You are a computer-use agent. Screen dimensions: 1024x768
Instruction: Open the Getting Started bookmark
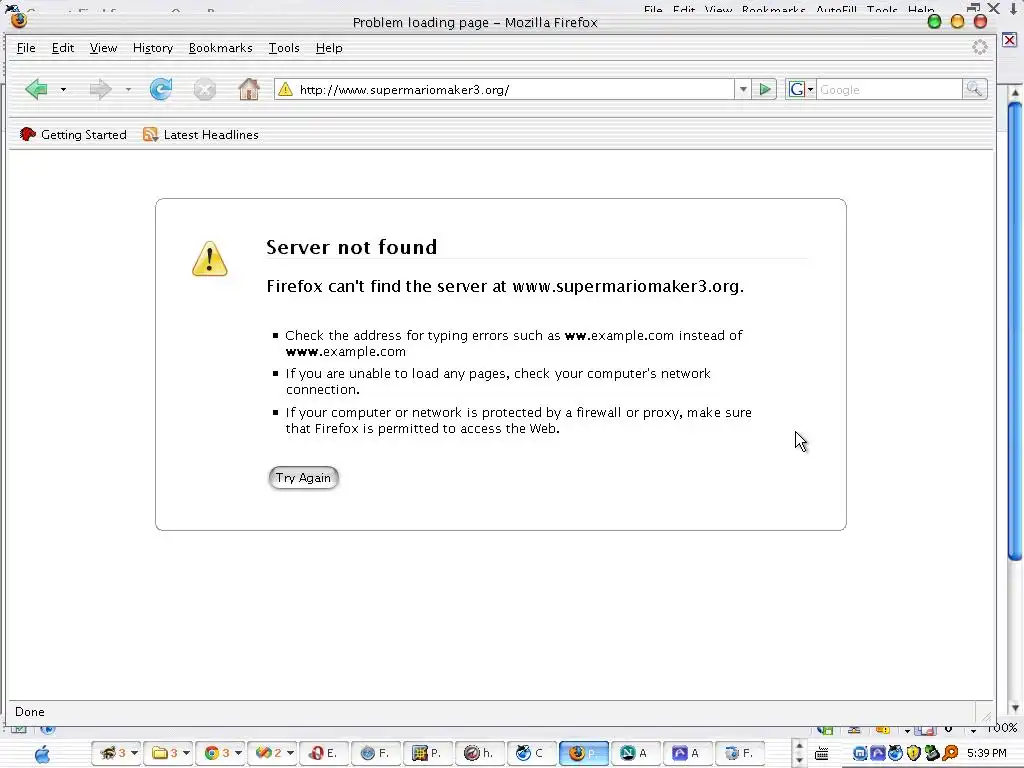pyautogui.click(x=72, y=135)
